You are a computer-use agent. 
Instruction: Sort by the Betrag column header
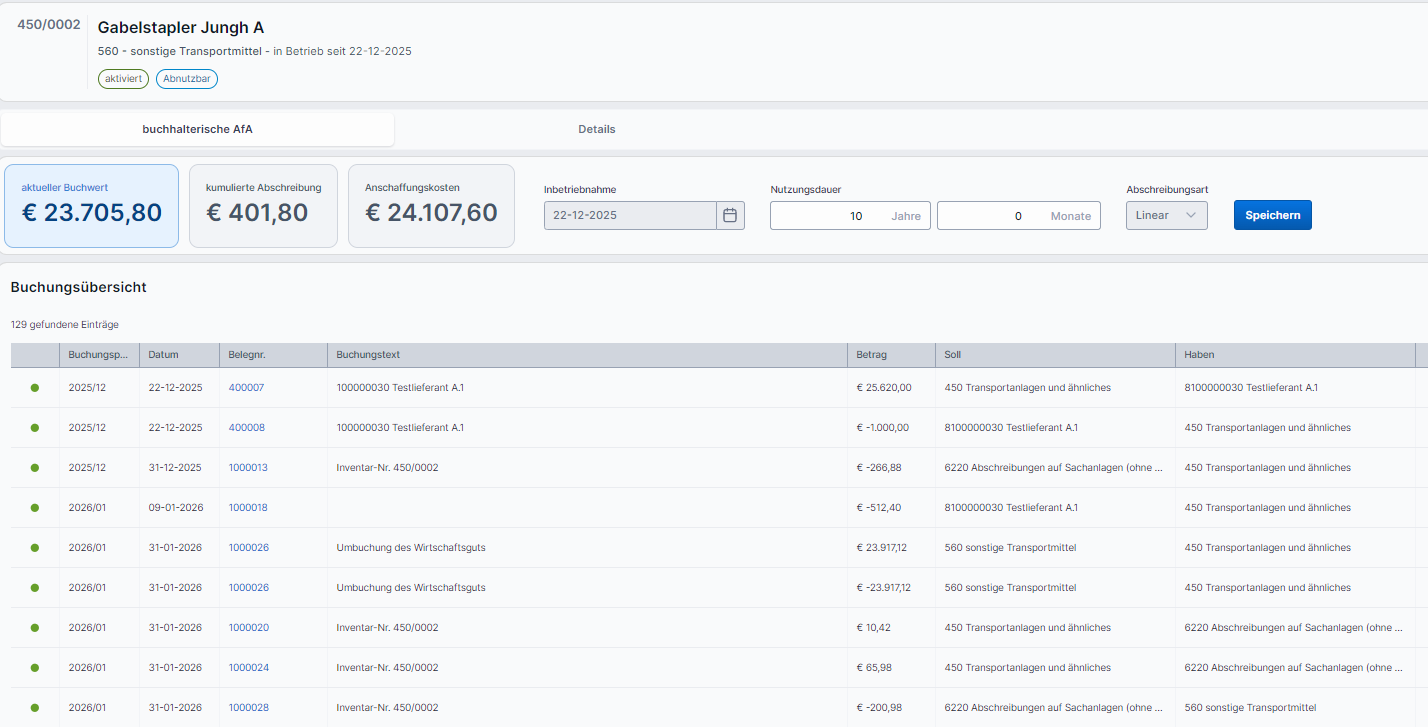(872, 355)
